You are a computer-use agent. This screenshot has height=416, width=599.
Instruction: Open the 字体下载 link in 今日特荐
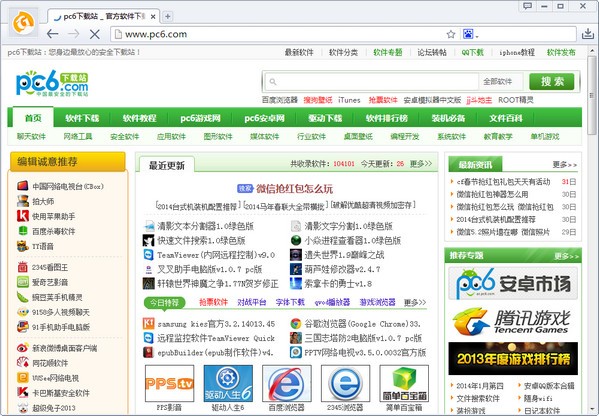(x=290, y=302)
